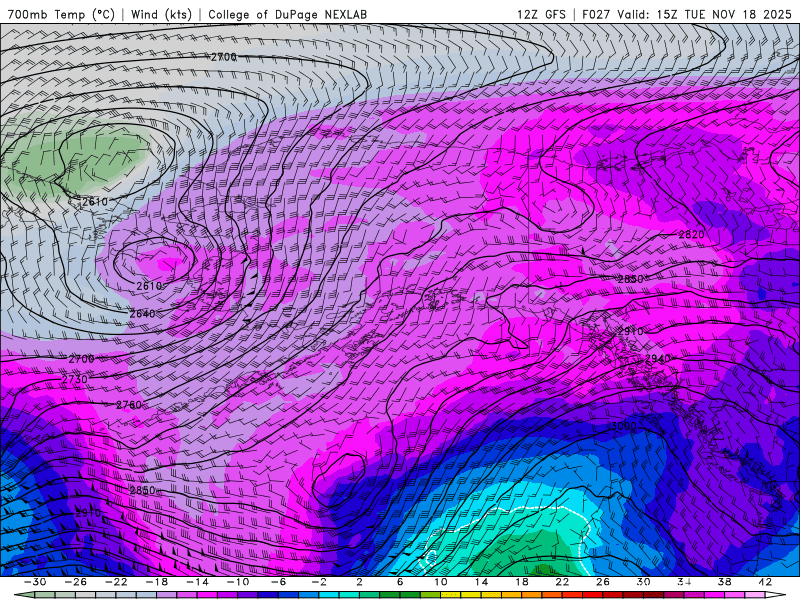Image resolution: width=800 pixels, height=600 pixels.
Task: Click the 2850 contour label just below 2820
Action: (631, 279)
